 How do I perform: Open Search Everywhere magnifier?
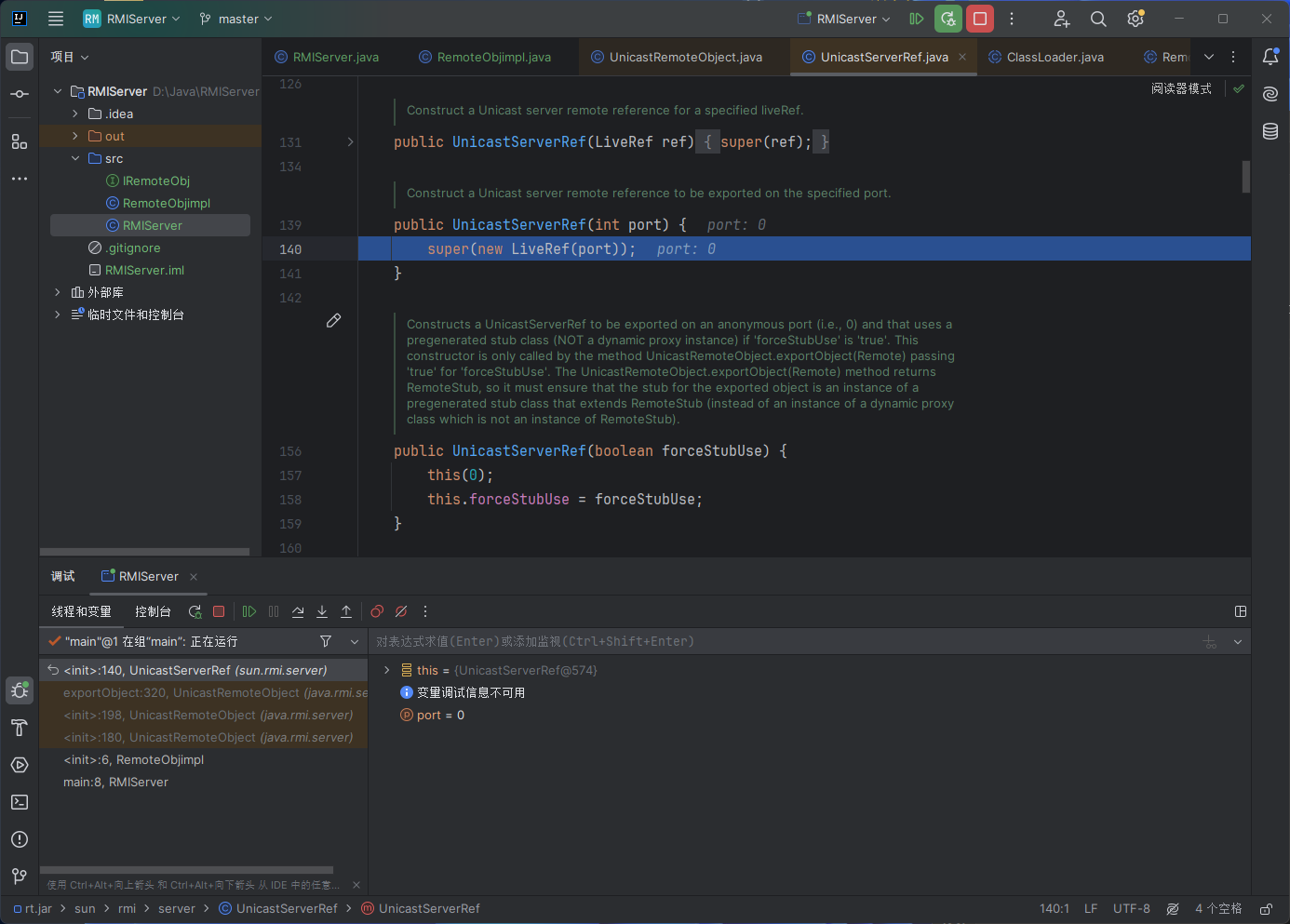pos(1098,19)
